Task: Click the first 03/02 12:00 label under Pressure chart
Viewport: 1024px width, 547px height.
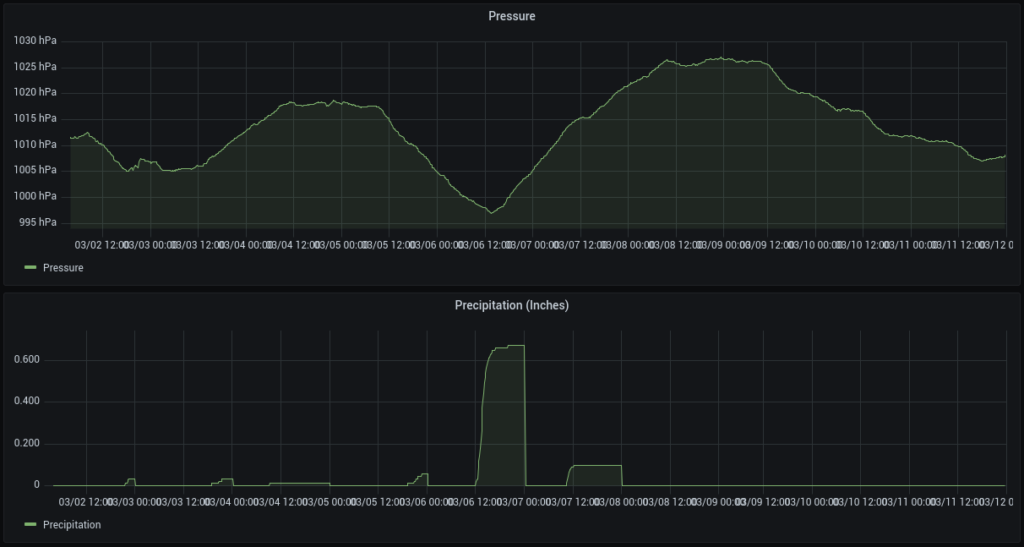Action: (x=101, y=244)
